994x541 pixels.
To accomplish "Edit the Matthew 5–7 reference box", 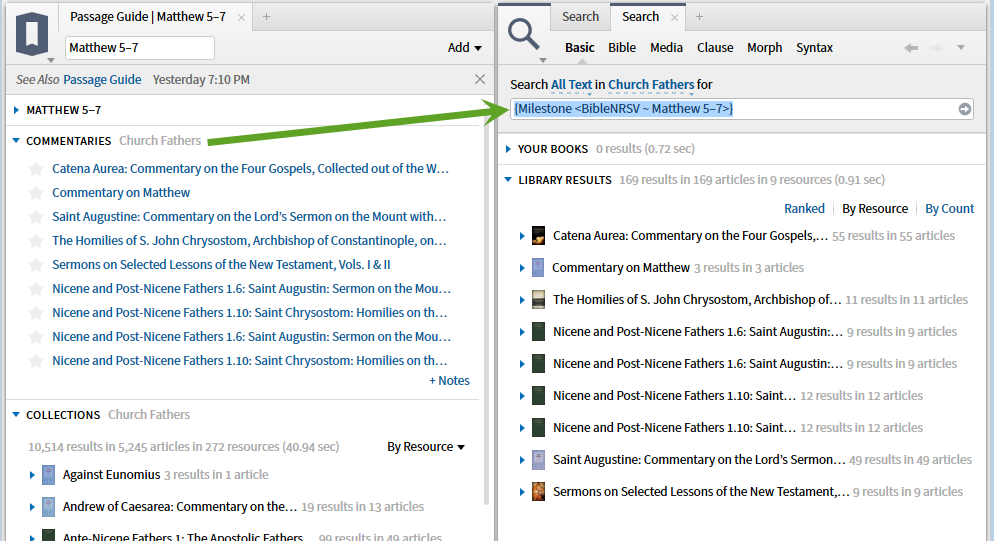I will [139, 48].
